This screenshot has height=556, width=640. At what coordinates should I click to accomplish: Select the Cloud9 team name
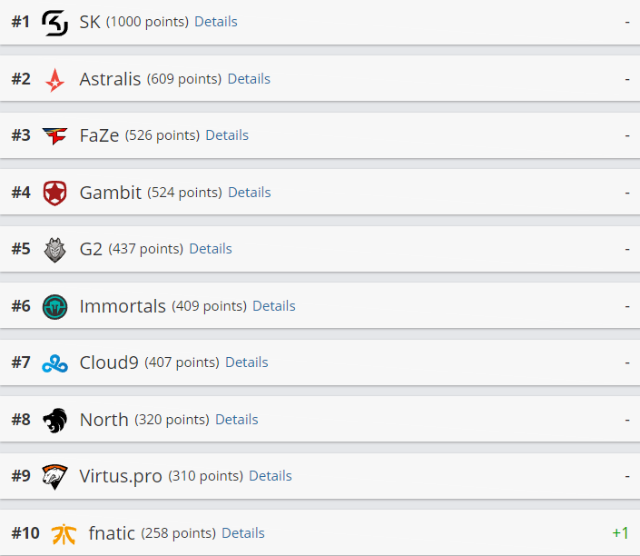tap(109, 363)
